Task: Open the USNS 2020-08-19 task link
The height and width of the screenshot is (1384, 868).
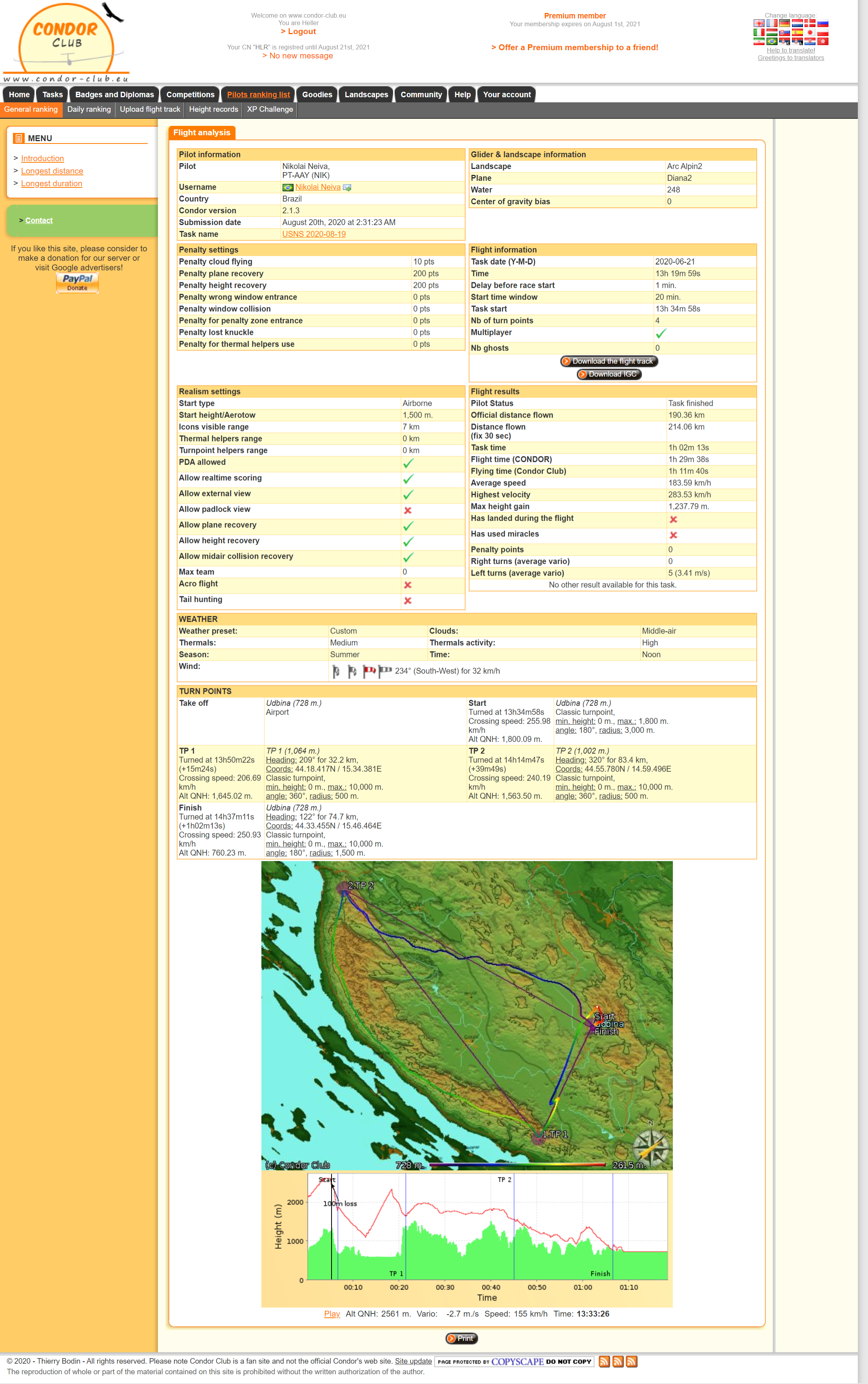Action: coord(313,234)
